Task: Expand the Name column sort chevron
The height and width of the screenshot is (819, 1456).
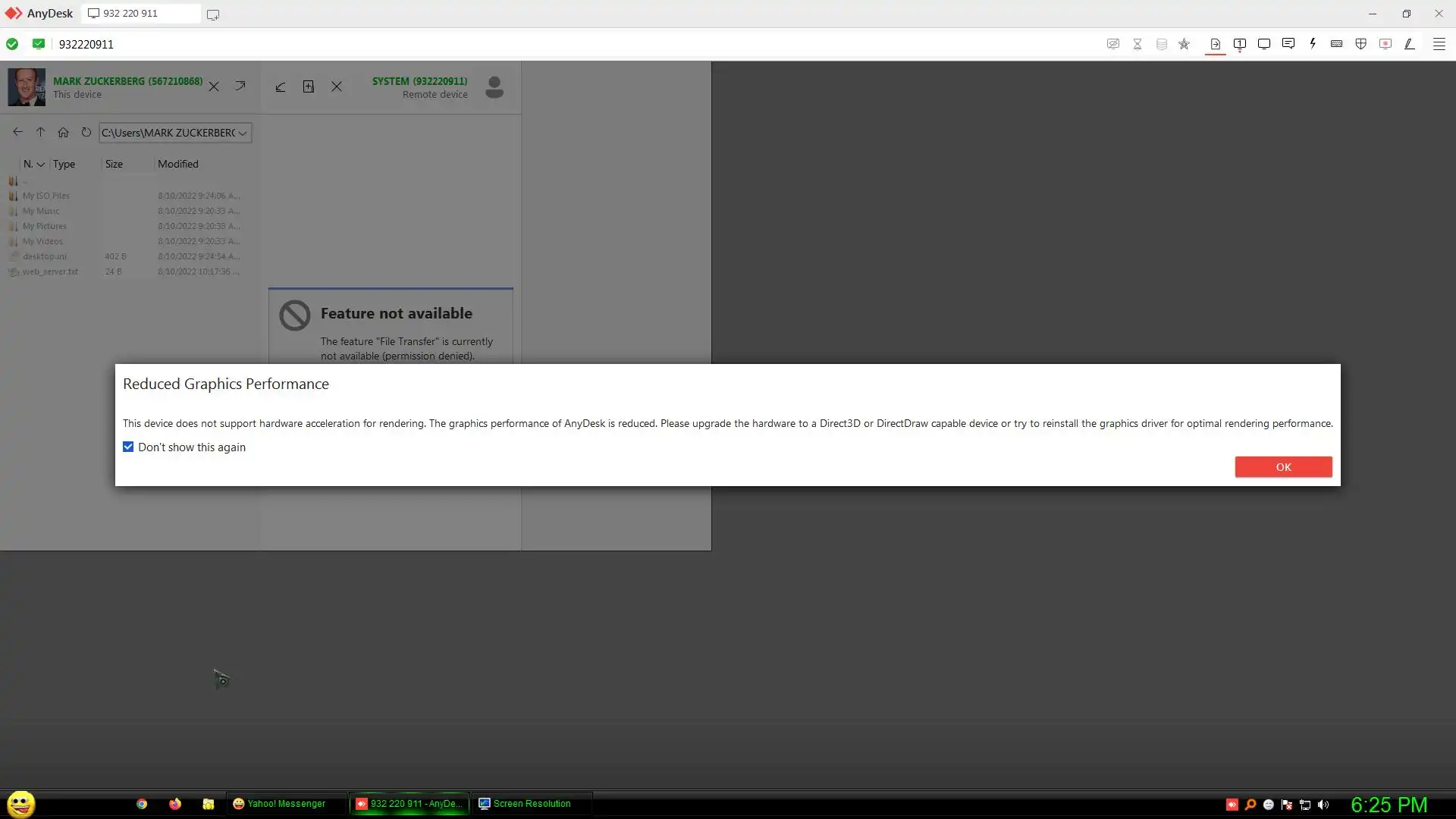Action: coord(41,165)
